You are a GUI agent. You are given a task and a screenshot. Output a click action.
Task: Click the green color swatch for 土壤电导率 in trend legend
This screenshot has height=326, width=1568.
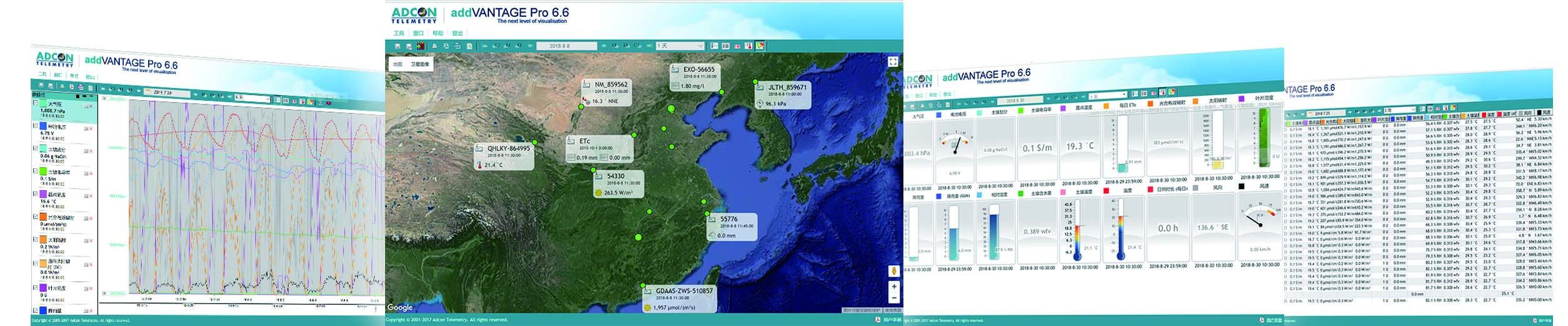click(x=43, y=171)
